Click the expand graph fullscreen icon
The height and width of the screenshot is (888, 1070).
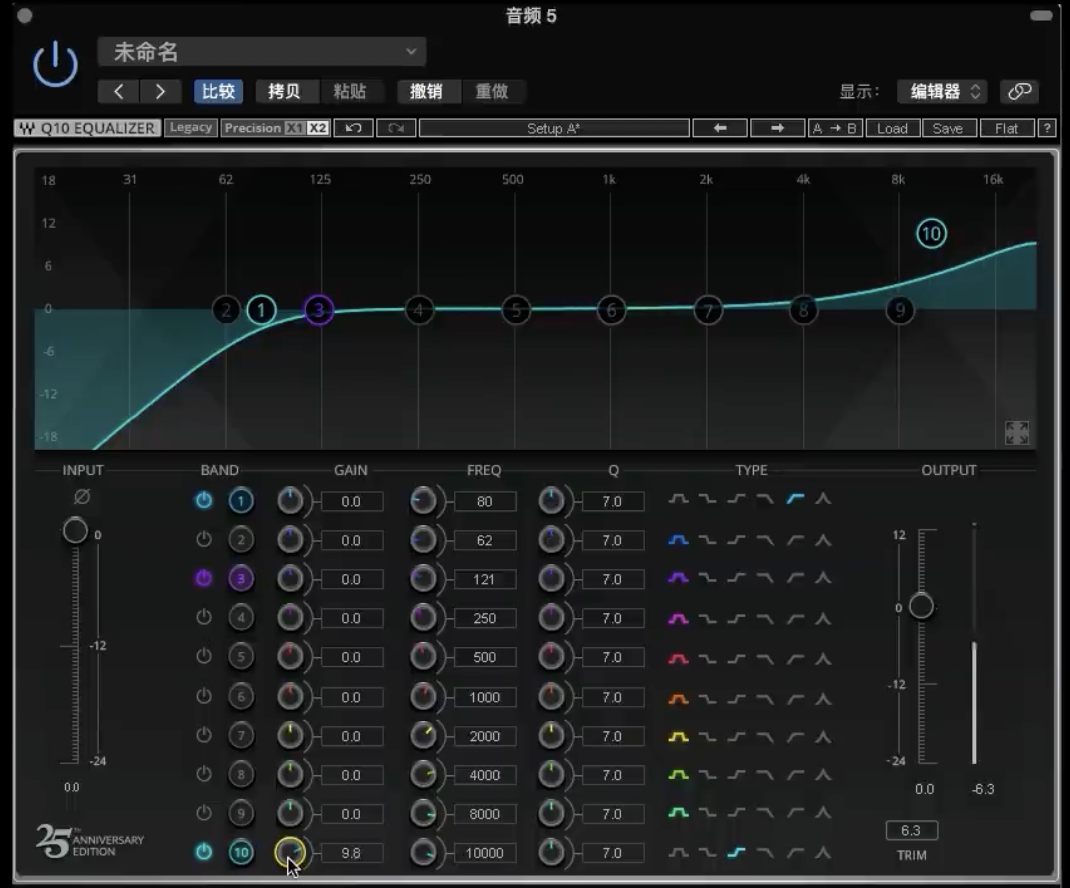(1016, 432)
